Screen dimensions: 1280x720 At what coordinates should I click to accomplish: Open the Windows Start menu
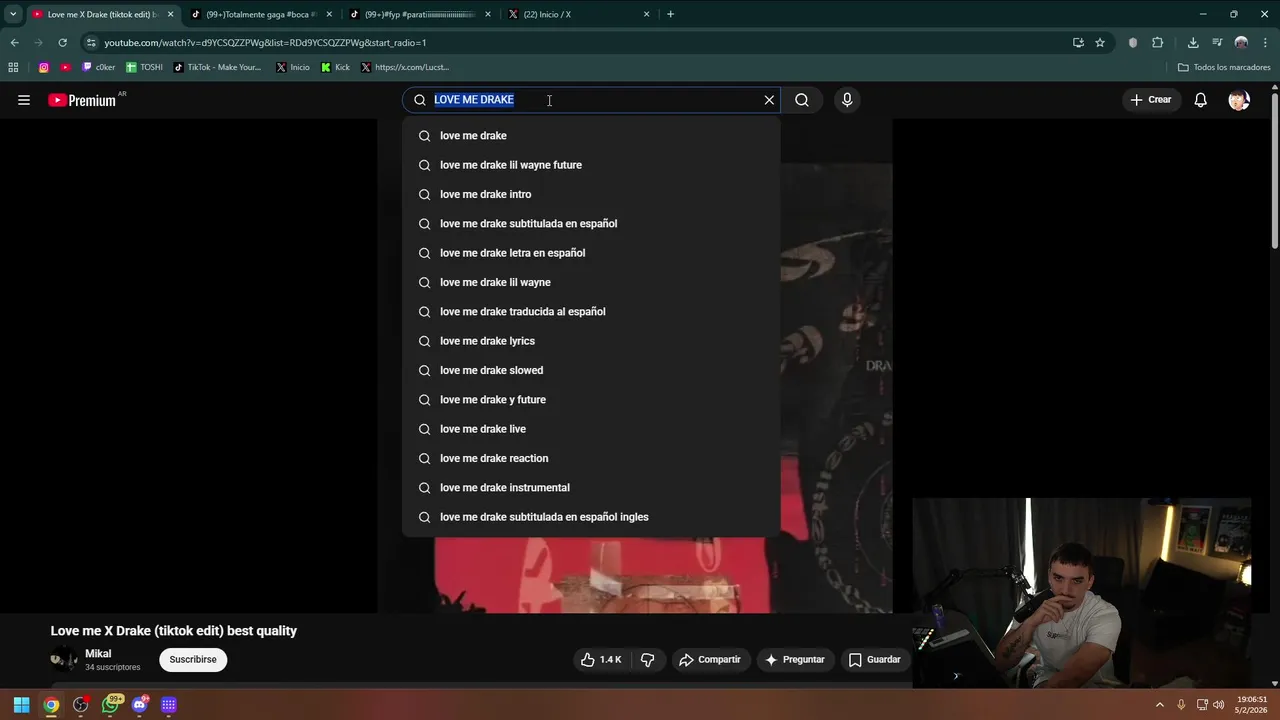click(21, 705)
